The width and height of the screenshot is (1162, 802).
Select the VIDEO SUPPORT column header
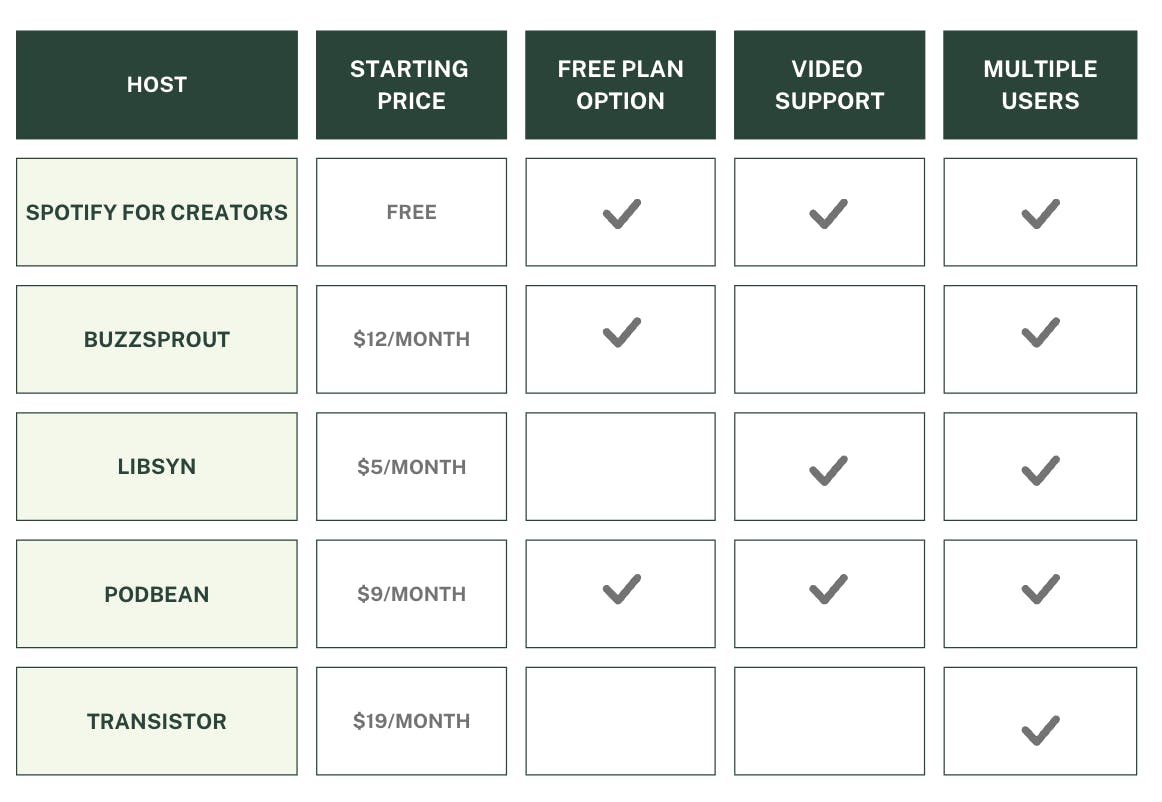coord(829,85)
